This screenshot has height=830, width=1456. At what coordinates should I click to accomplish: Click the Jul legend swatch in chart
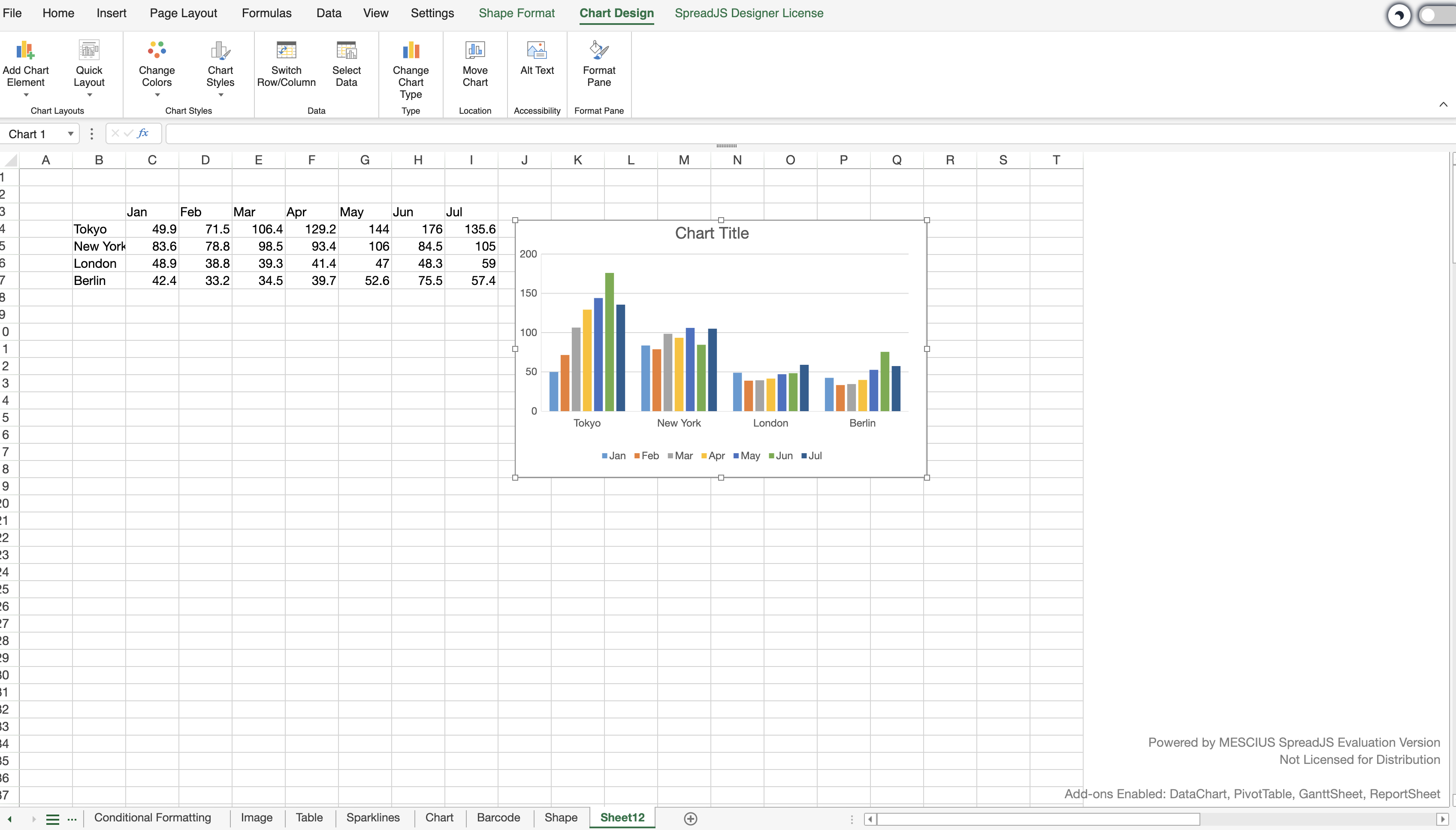(x=804, y=456)
